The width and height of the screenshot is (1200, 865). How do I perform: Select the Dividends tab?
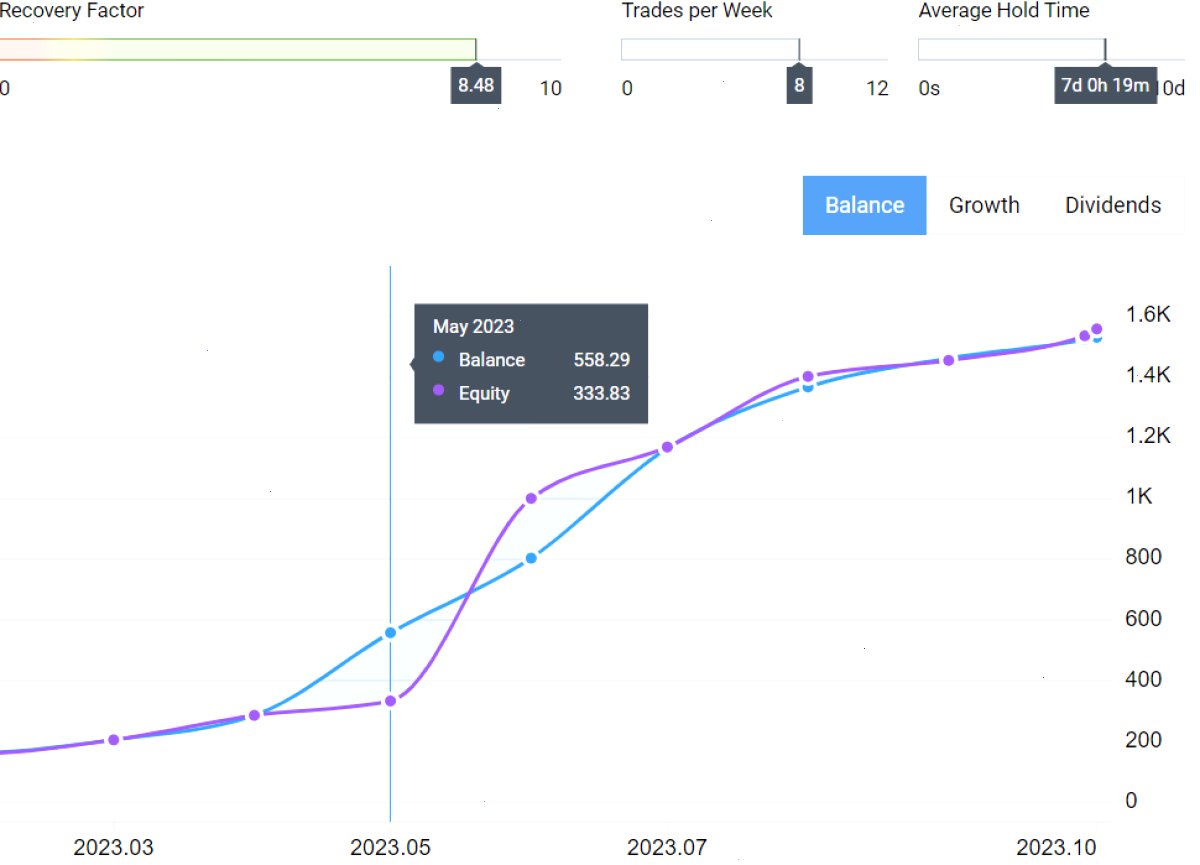1113,205
